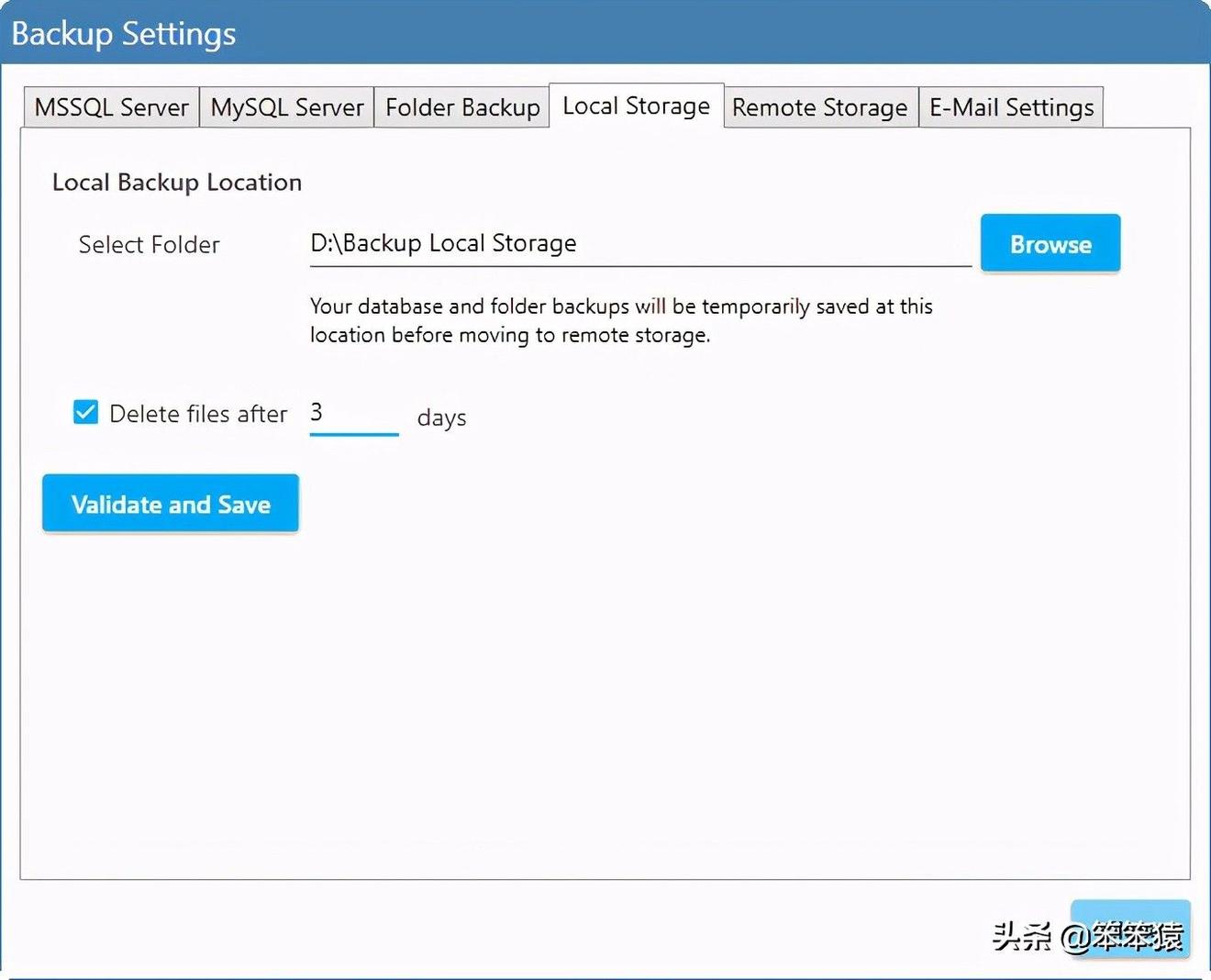The image size is (1211, 980).
Task: Save configuration using Validate and Save
Action: pos(170,503)
